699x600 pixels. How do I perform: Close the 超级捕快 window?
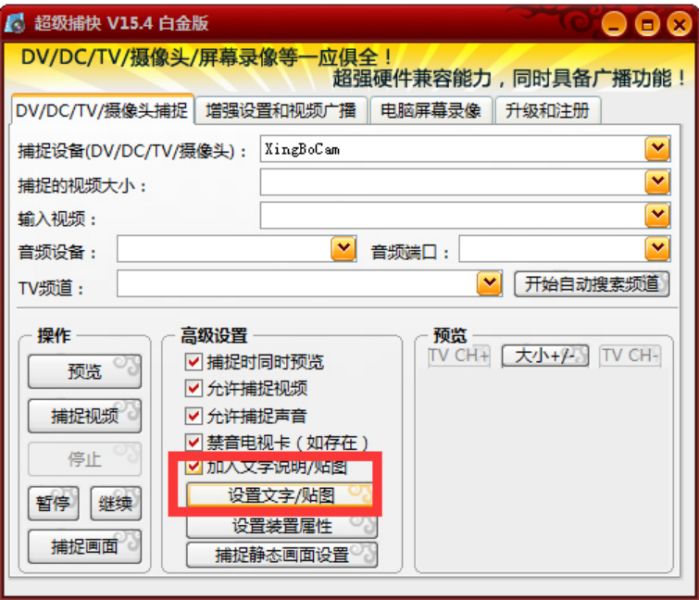click(x=679, y=24)
